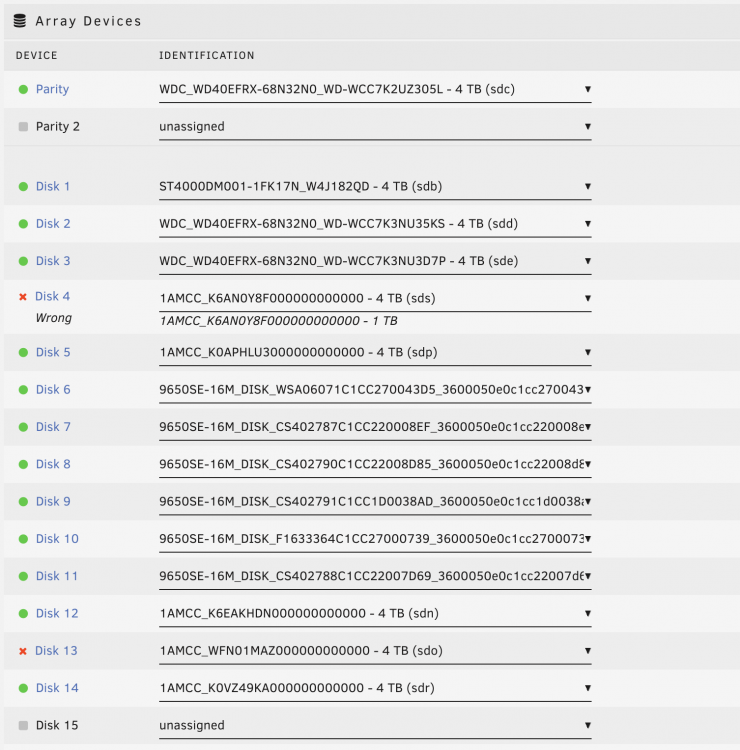Open the Disk 14 device dropdown (sdr)
This screenshot has width=740, height=750.
[x=375, y=688]
